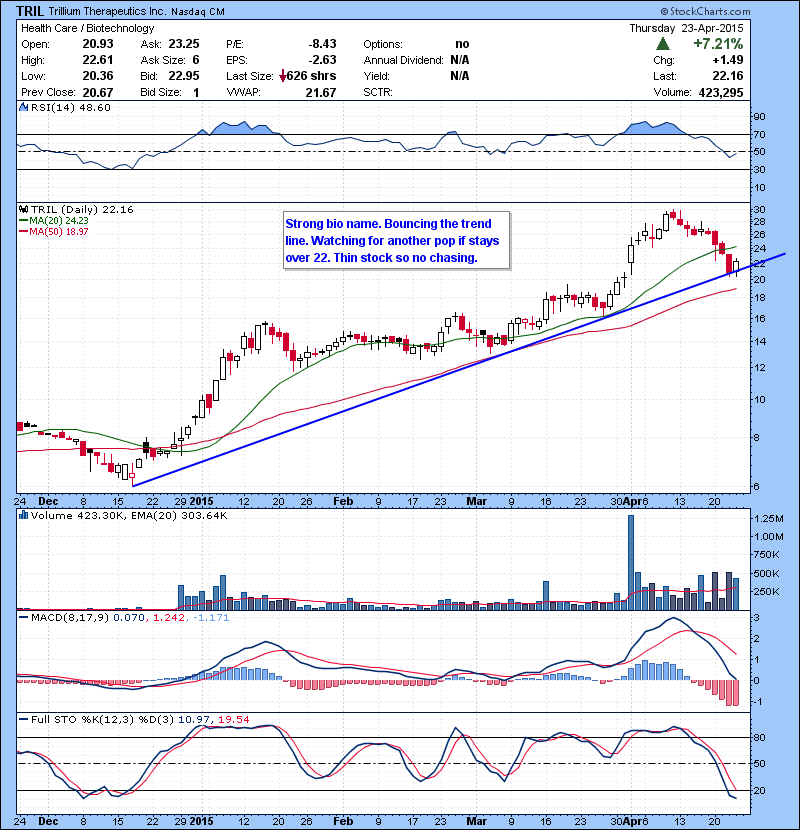This screenshot has width=800, height=830.
Task: Click the Open price 20.93
Action: (x=98, y=44)
